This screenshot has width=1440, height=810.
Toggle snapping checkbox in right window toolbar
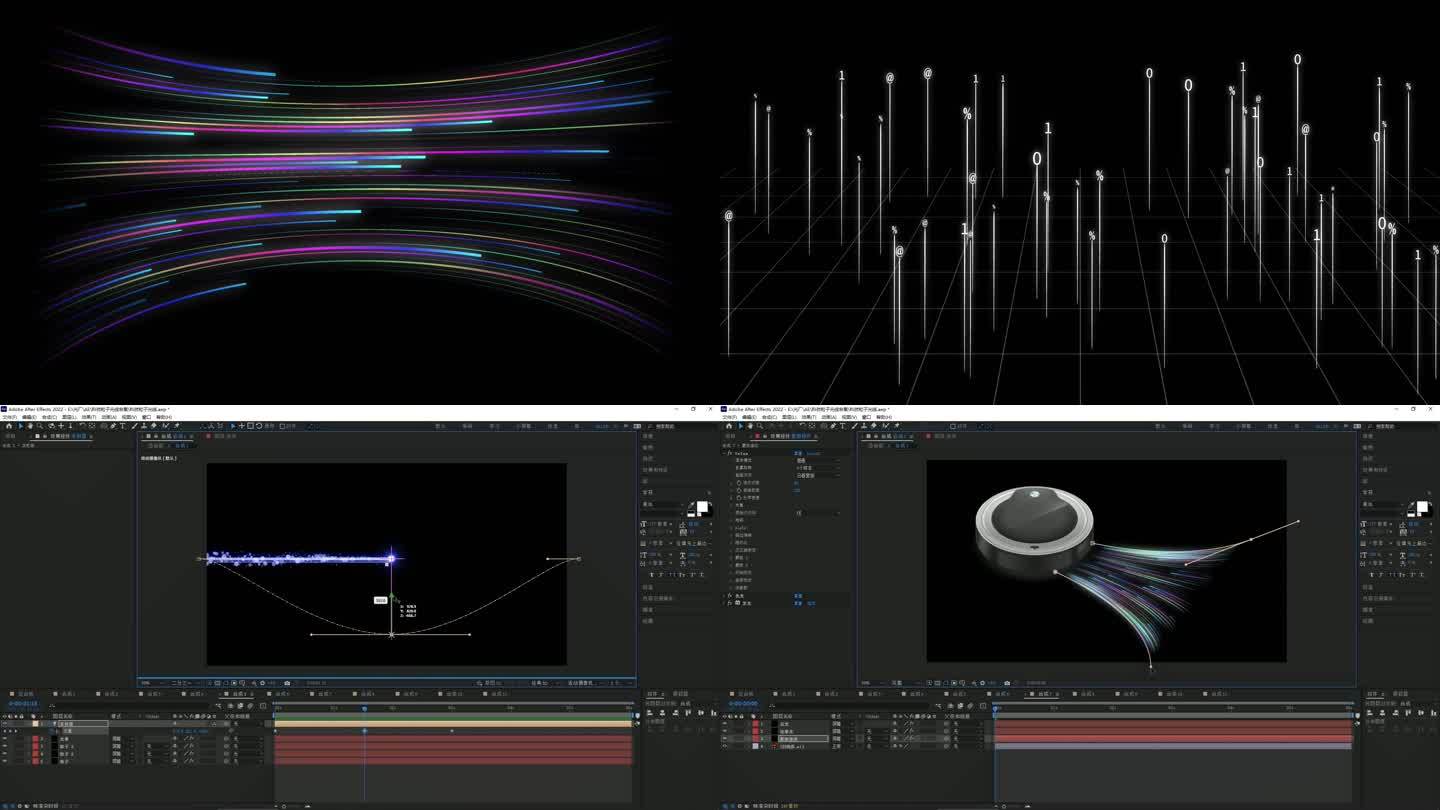[953, 426]
